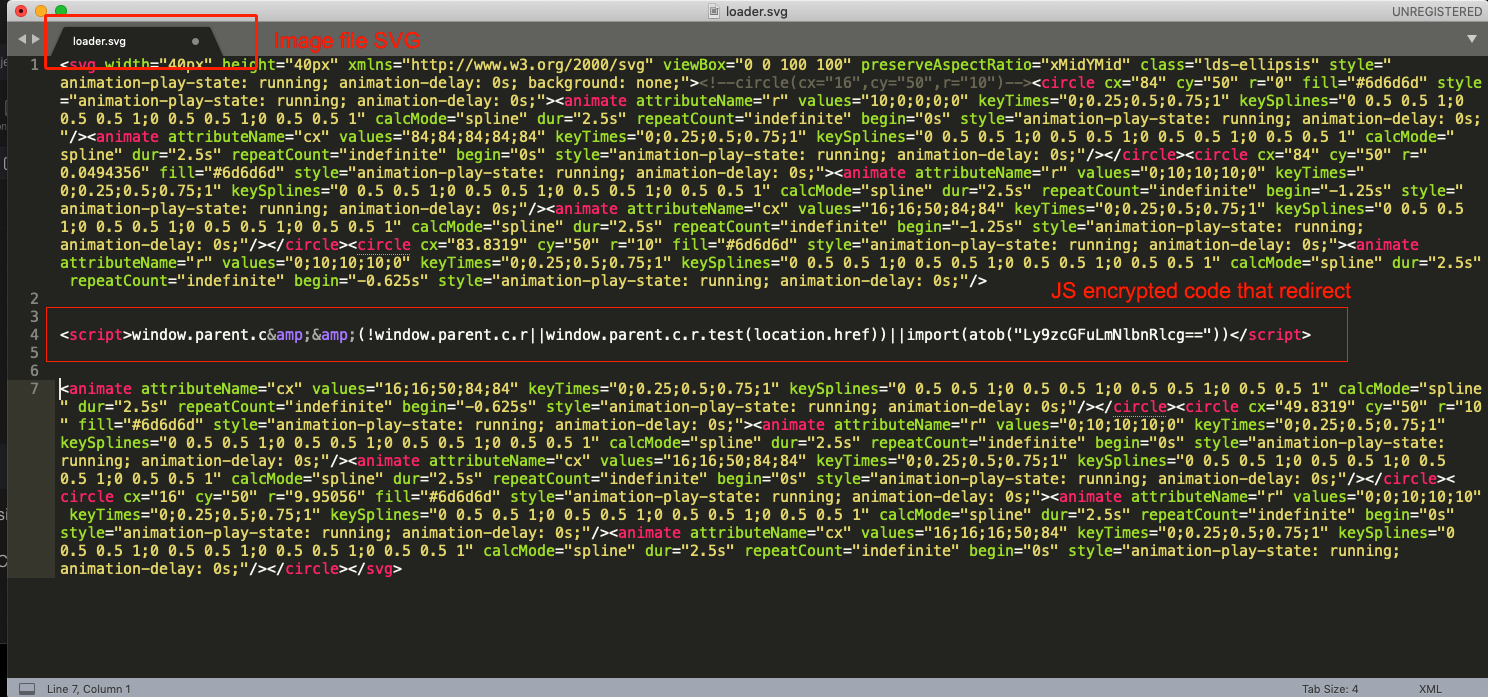The image size is (1488, 697).
Task: Minimize the Sublime Text window
Action: (x=41, y=11)
